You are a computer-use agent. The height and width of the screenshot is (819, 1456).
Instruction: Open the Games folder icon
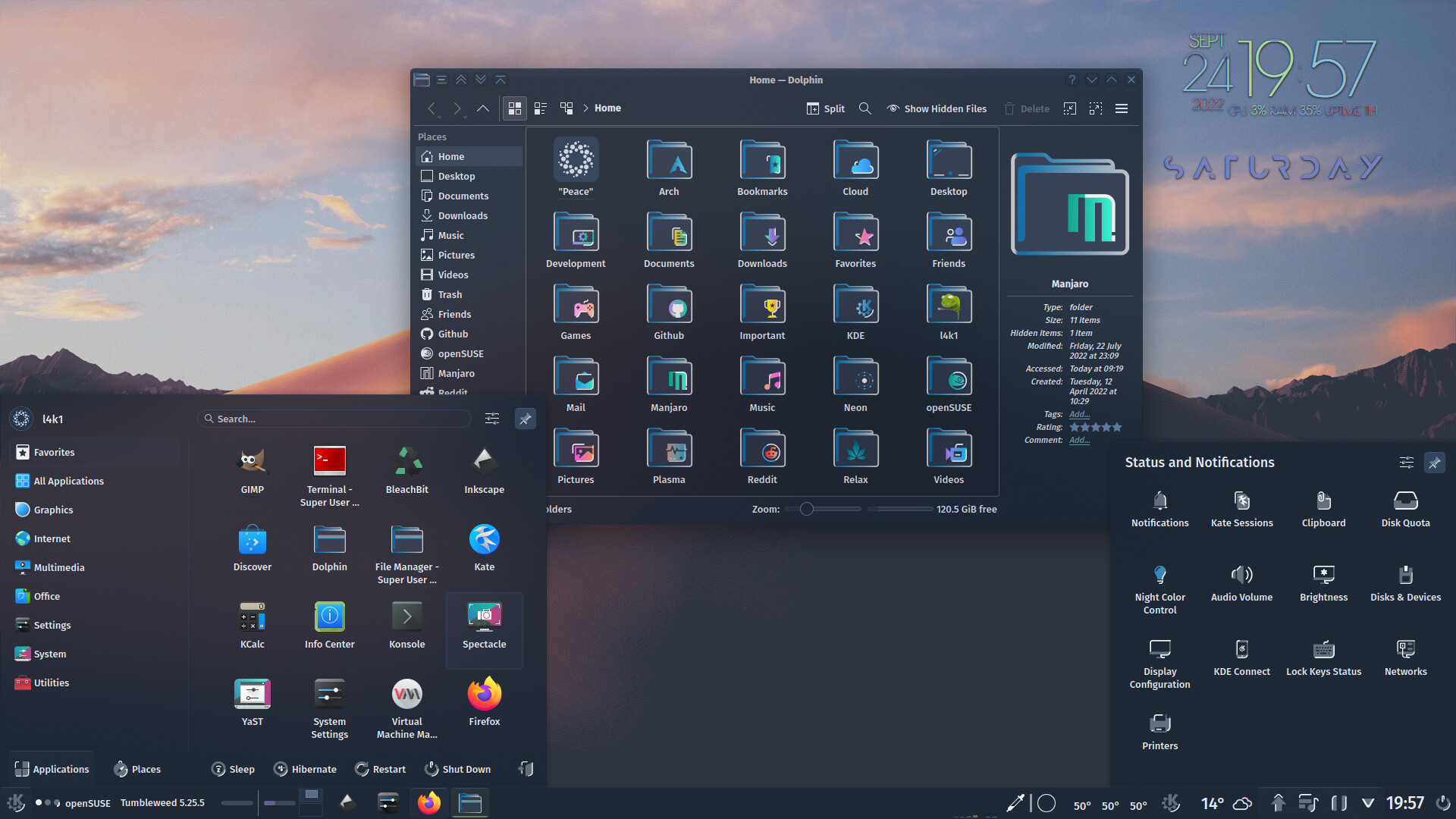tap(576, 305)
